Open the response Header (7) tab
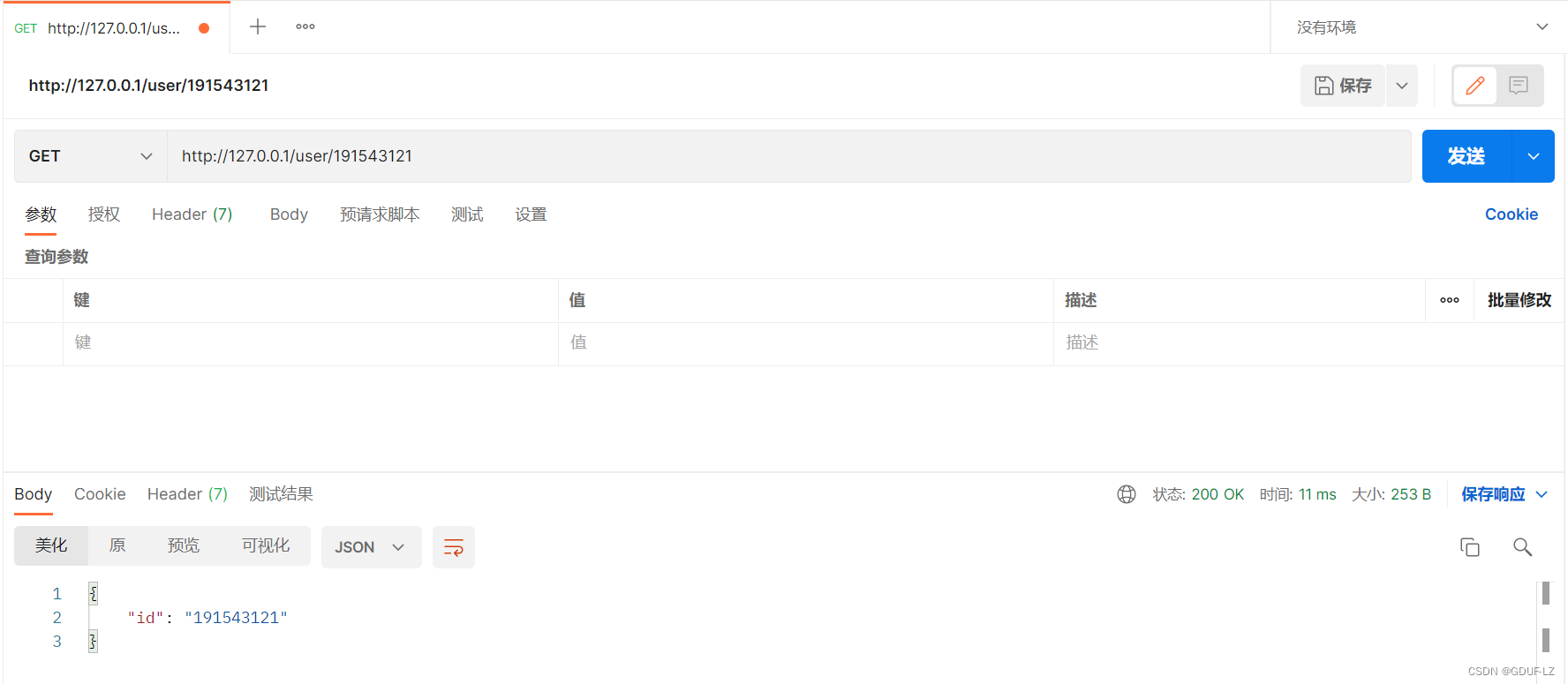This screenshot has width=1568, height=684. pos(187,494)
